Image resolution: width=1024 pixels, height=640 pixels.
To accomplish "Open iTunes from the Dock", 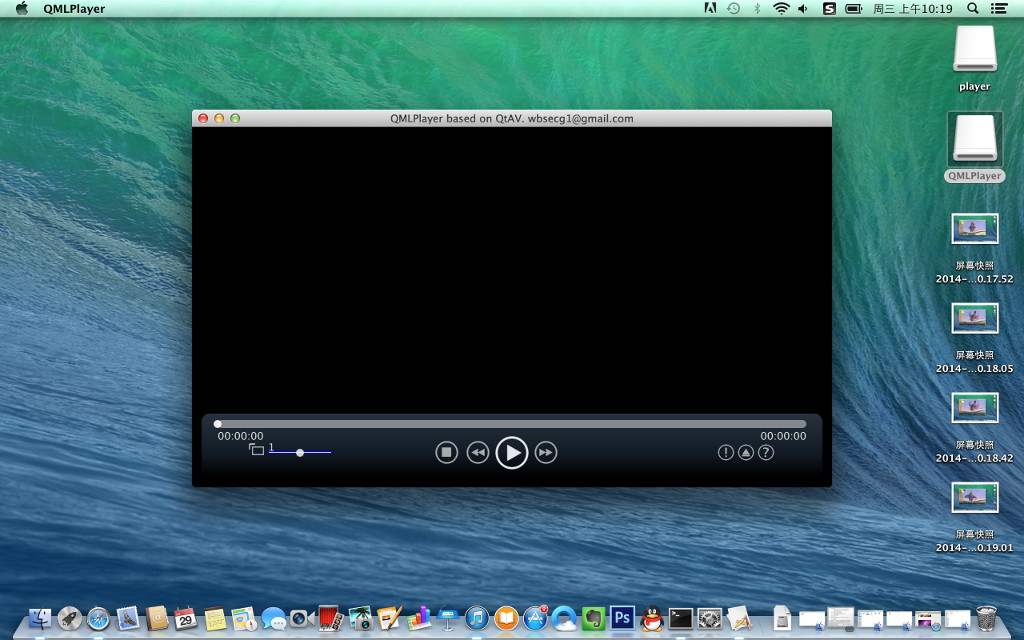I will tap(477, 618).
